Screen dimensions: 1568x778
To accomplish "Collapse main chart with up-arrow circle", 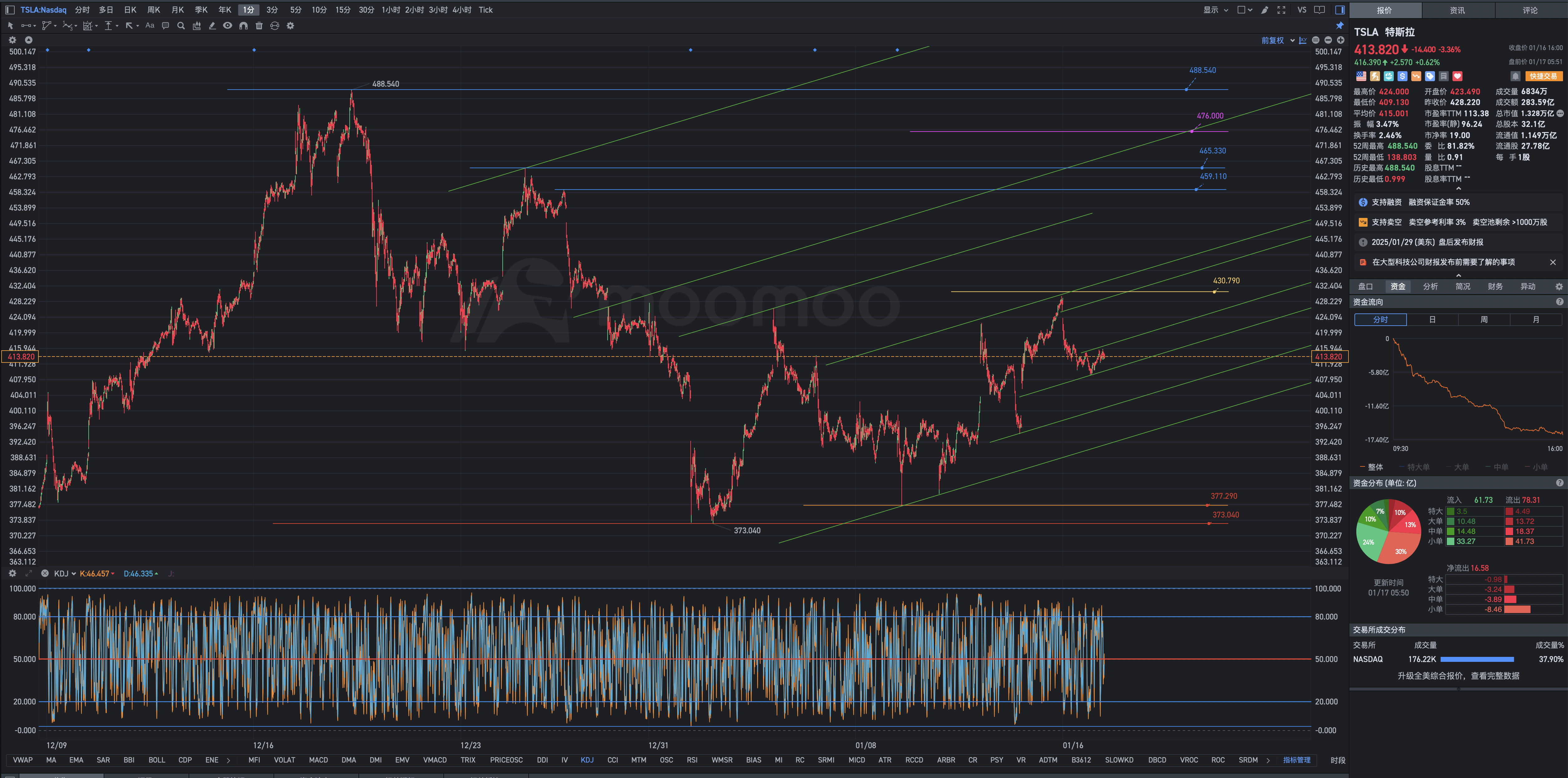I will click(x=28, y=40).
